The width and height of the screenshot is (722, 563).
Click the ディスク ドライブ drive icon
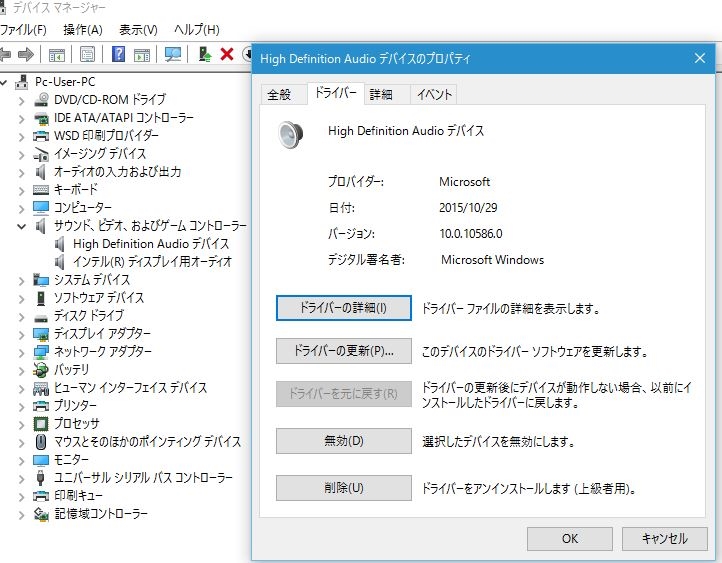(x=41, y=318)
